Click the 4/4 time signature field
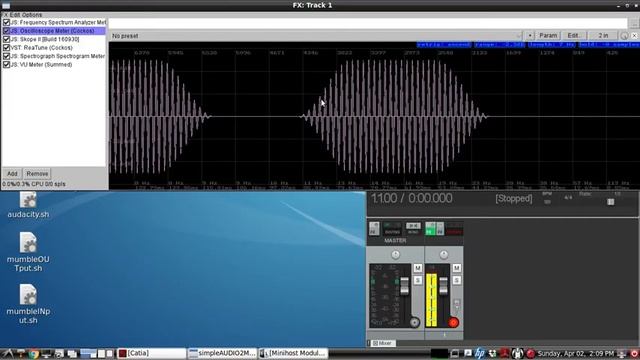Image resolution: width=640 pixels, height=360 pixels. [568, 198]
